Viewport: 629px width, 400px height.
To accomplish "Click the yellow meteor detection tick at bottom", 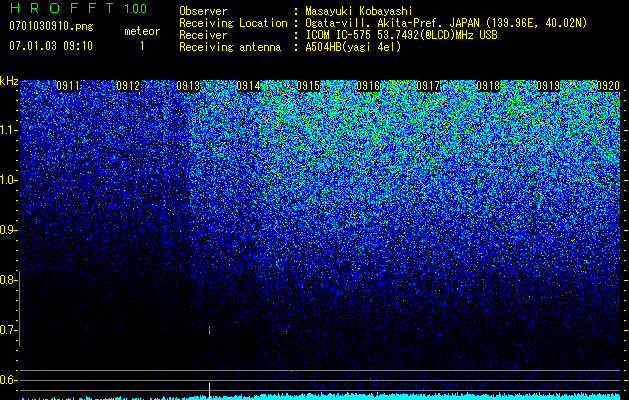I will tap(209, 391).
